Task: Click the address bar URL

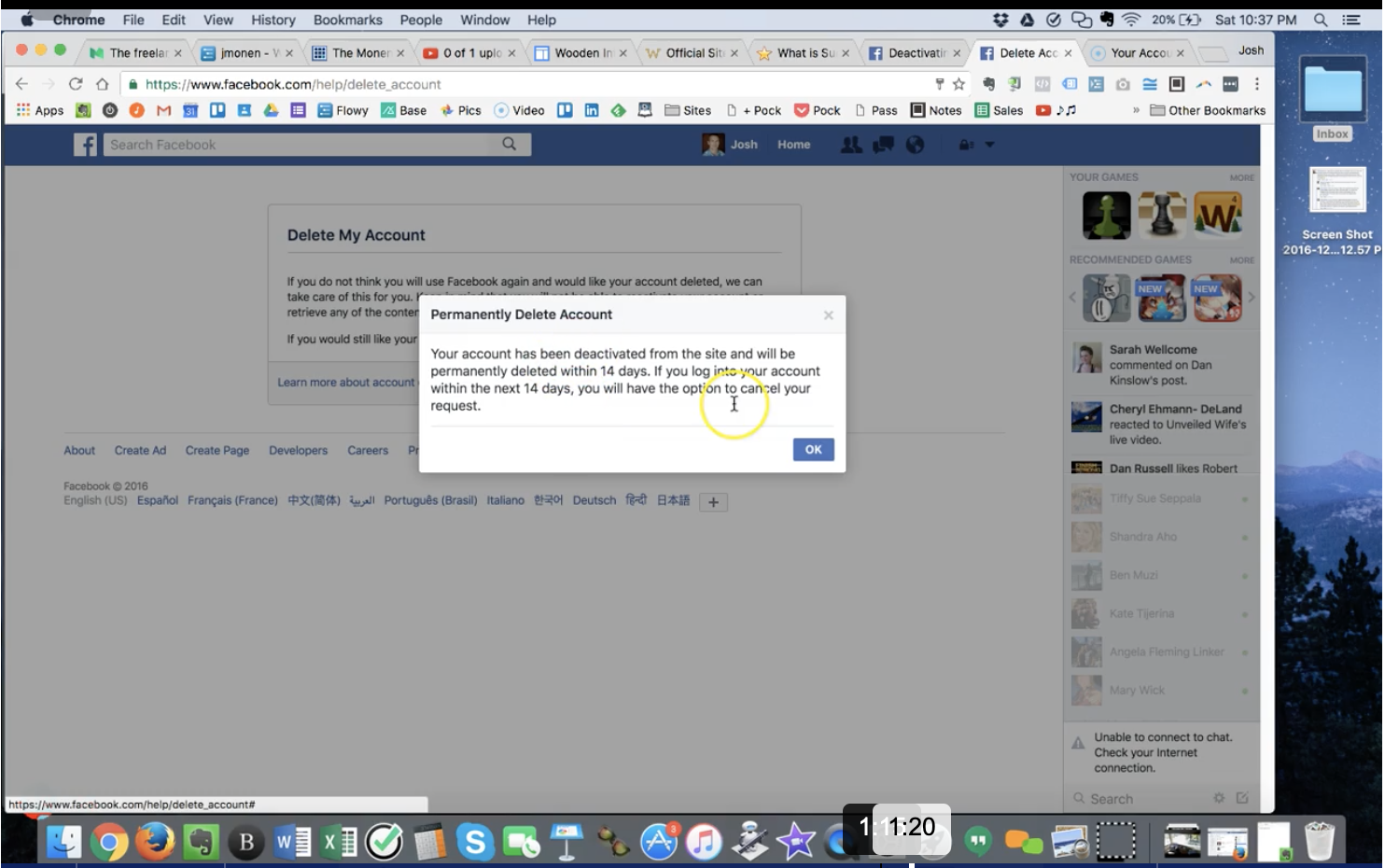Action: (292, 84)
